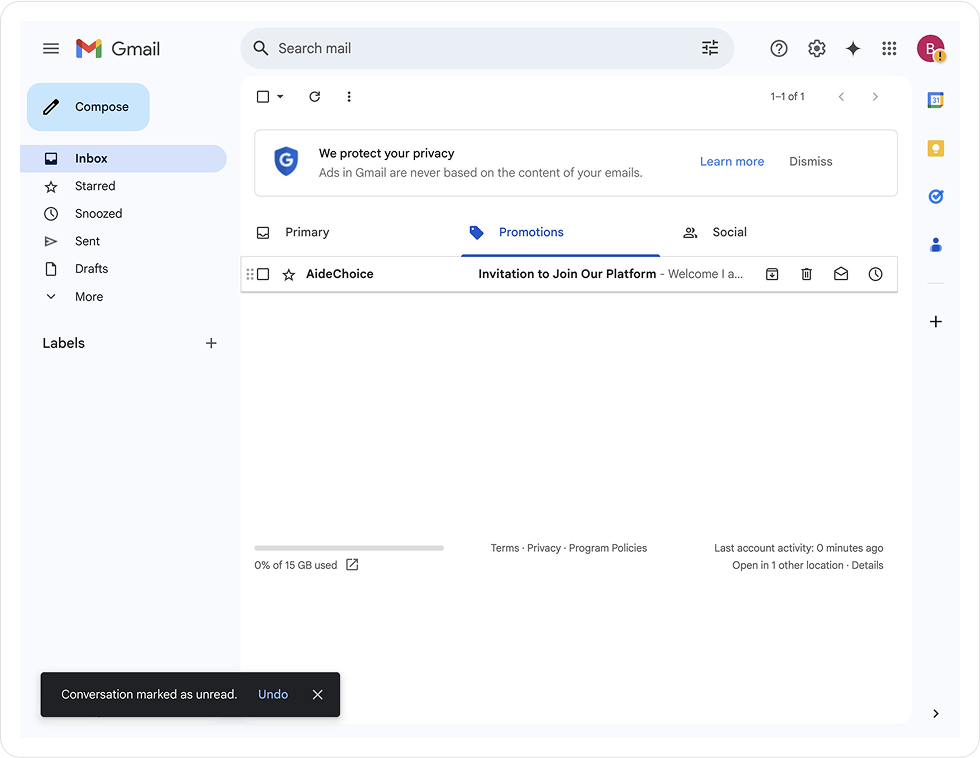The image size is (980, 758).
Task: Click the storage usage progress bar
Action: [349, 548]
